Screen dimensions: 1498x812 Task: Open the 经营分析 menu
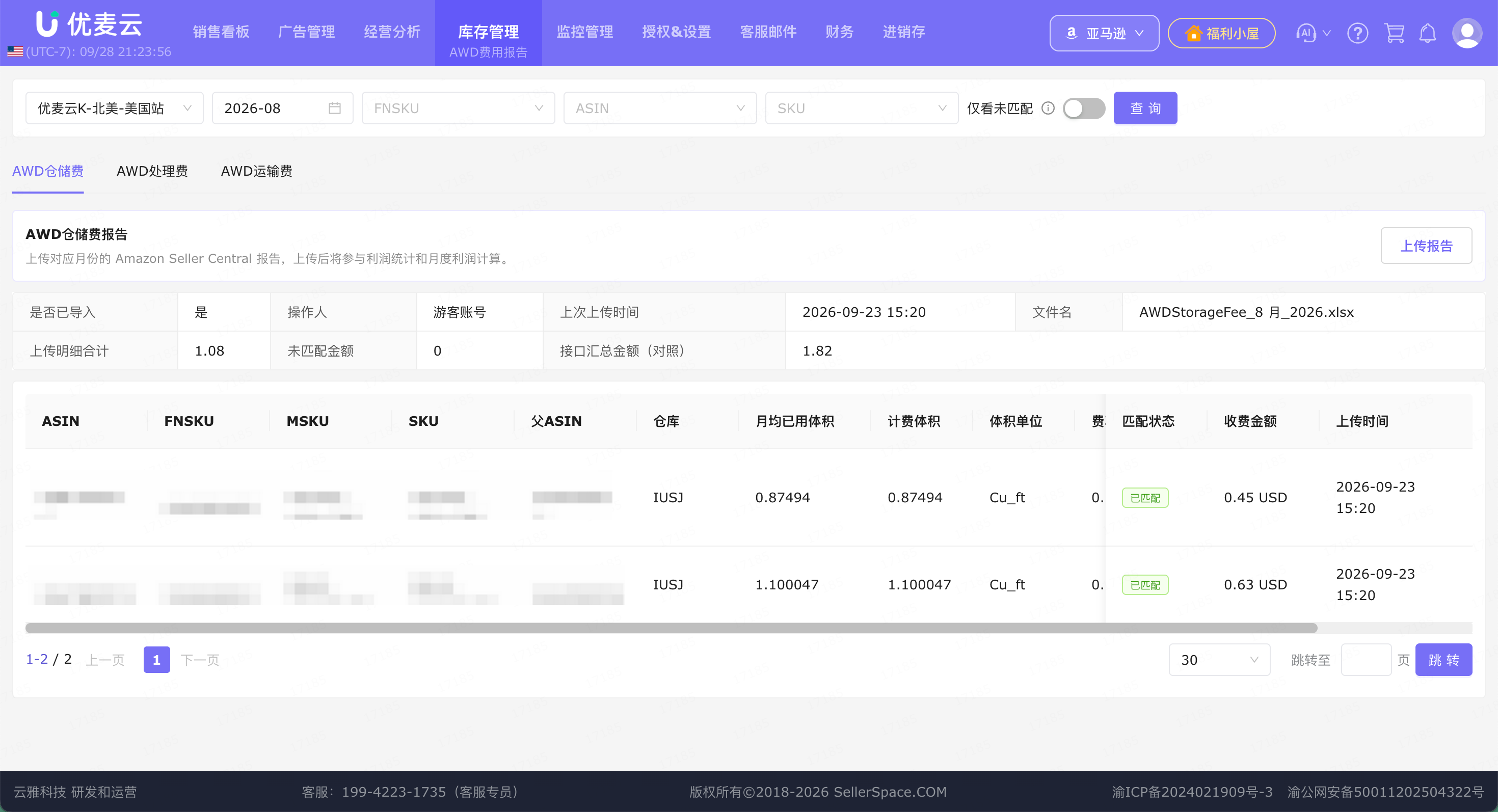pos(392,32)
